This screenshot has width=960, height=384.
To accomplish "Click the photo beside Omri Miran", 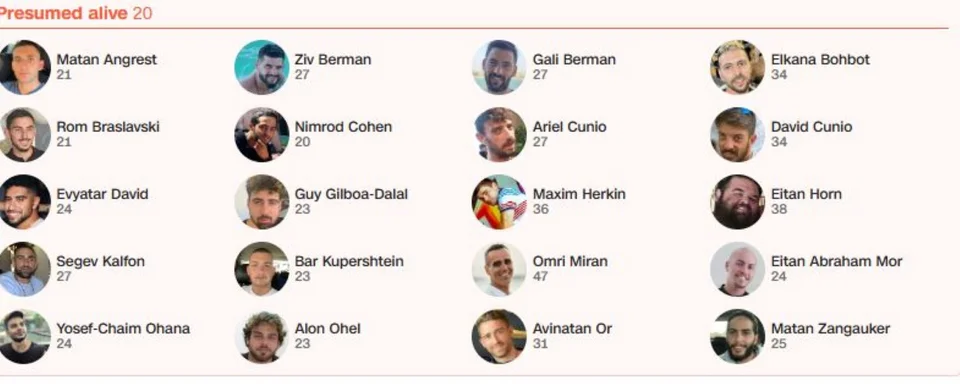I will point(499,269).
